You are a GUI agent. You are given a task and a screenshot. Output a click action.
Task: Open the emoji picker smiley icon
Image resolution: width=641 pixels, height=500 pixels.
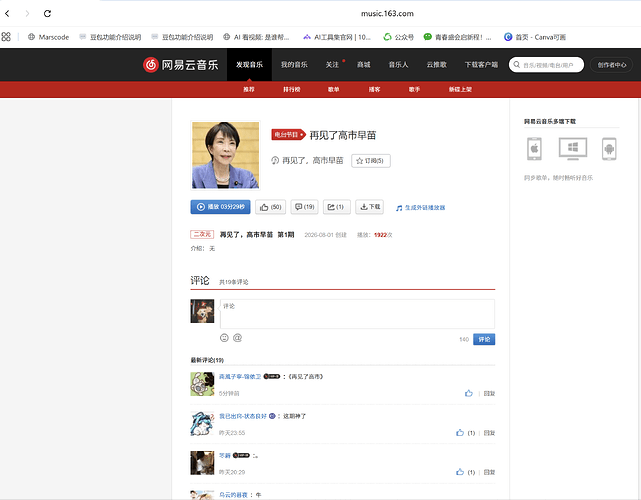(224, 338)
